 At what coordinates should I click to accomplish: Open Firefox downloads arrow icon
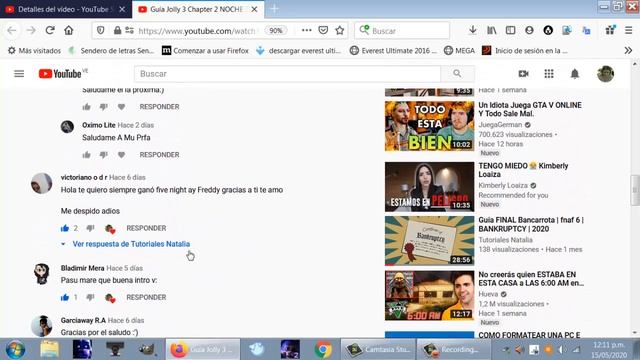point(473,30)
